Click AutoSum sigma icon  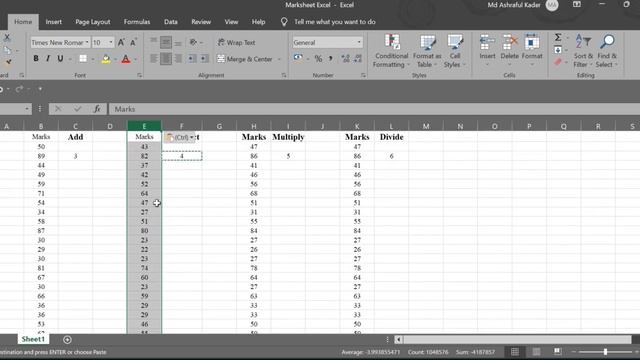(558, 38)
